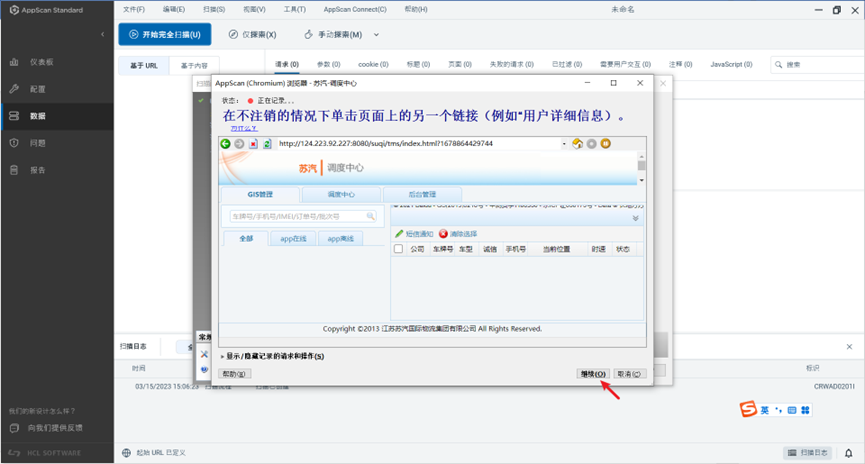Open the 手动探索 dropdown arrow

(x=376, y=35)
